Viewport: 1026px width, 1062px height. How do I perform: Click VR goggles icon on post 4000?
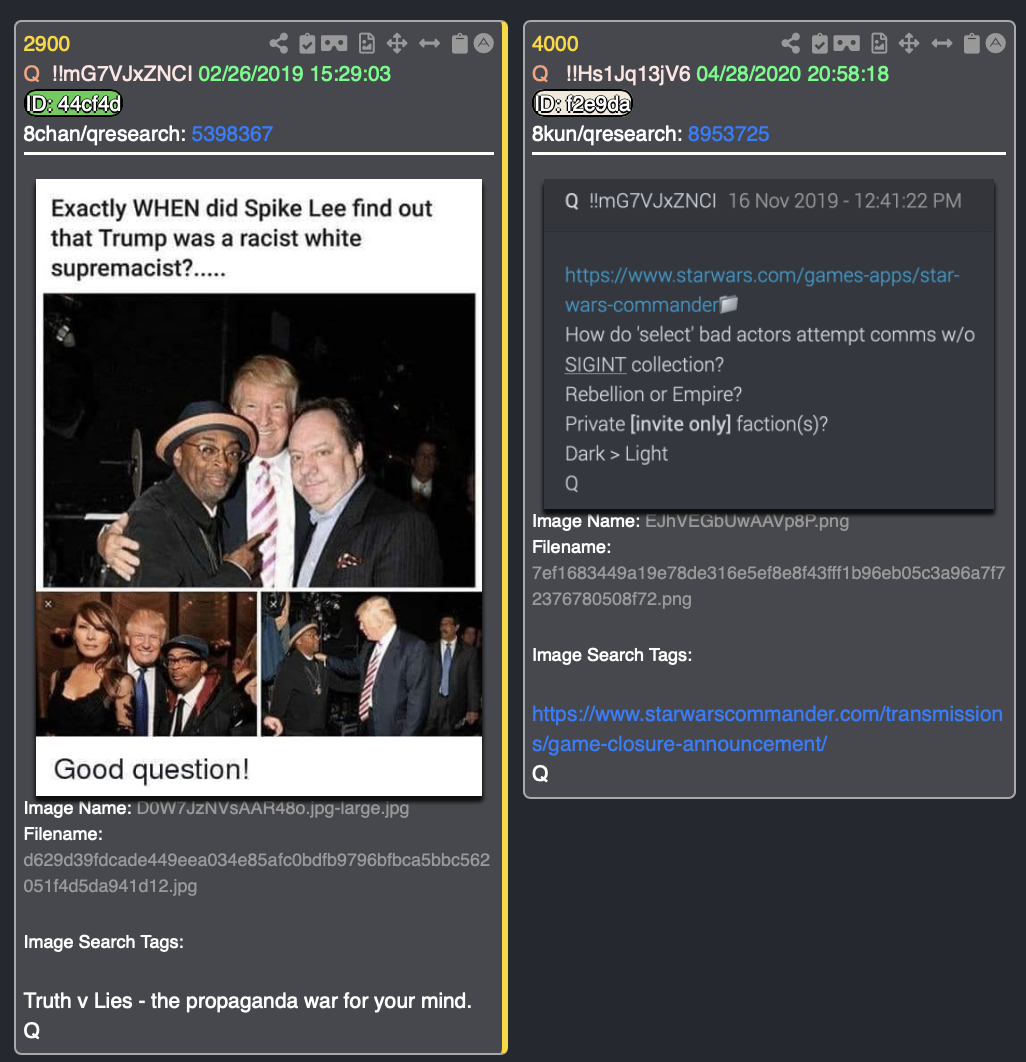(846, 44)
